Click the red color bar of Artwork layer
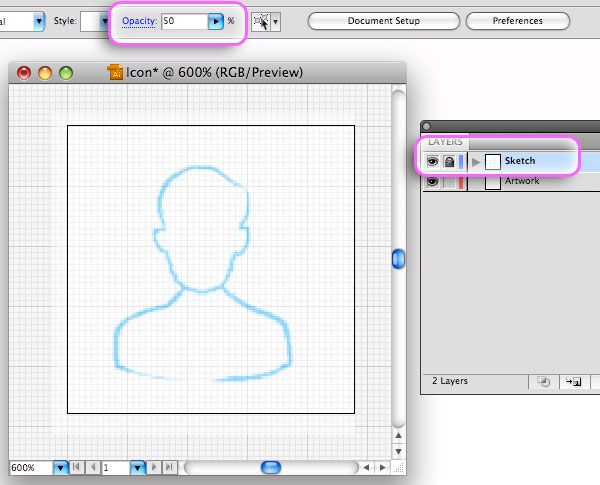The image size is (600, 485). coord(461,182)
